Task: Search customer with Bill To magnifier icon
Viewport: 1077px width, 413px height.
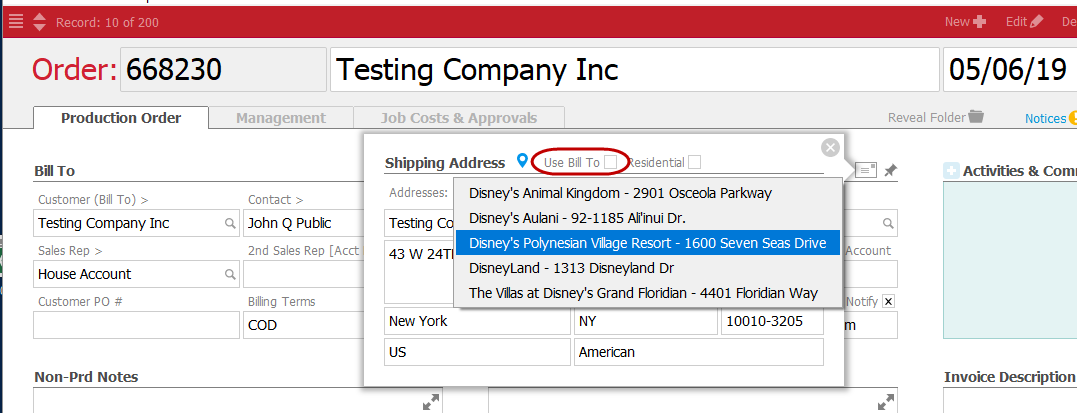Action: tap(229, 223)
